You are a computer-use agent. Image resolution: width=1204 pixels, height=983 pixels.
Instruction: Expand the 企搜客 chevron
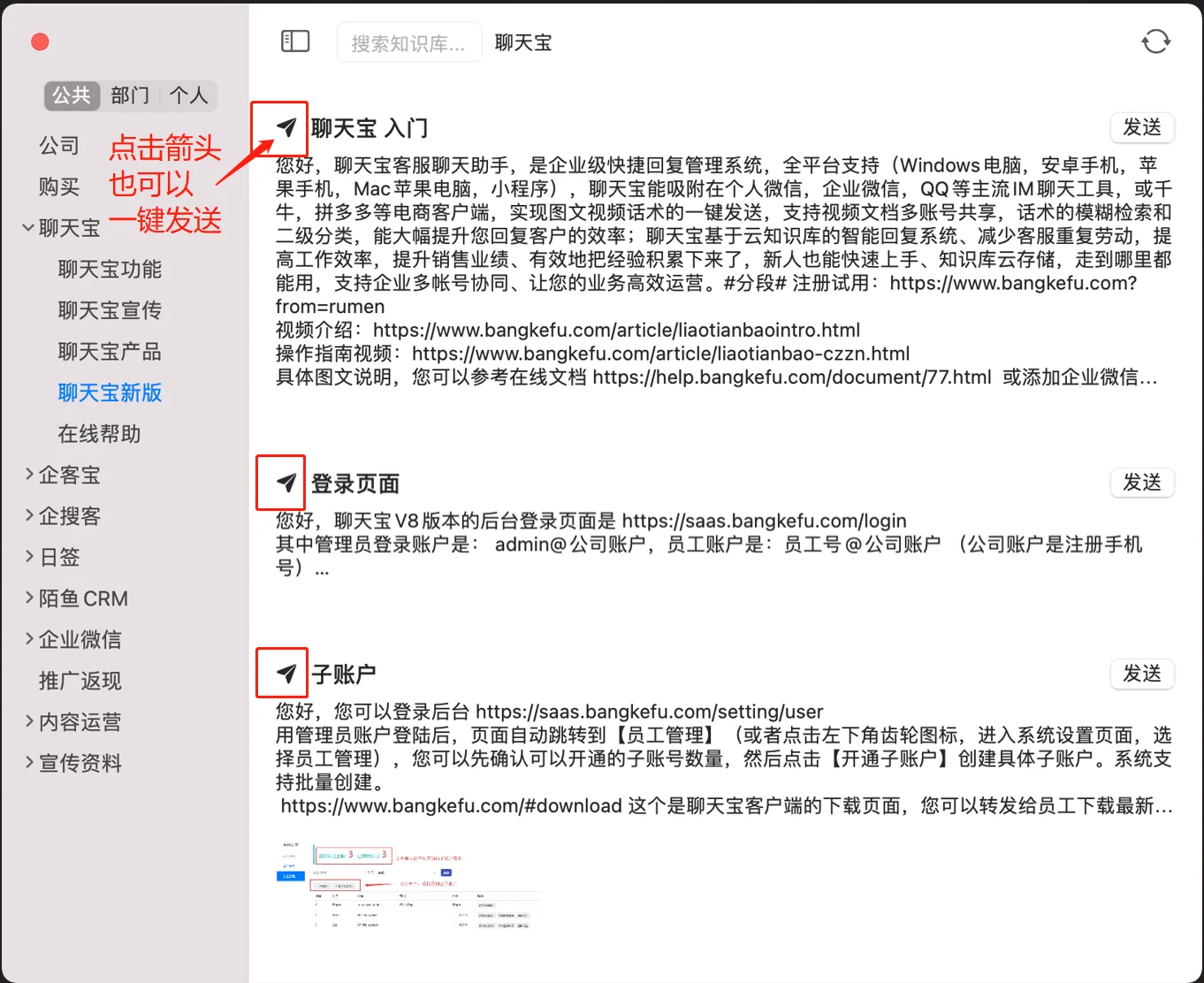click(29, 515)
